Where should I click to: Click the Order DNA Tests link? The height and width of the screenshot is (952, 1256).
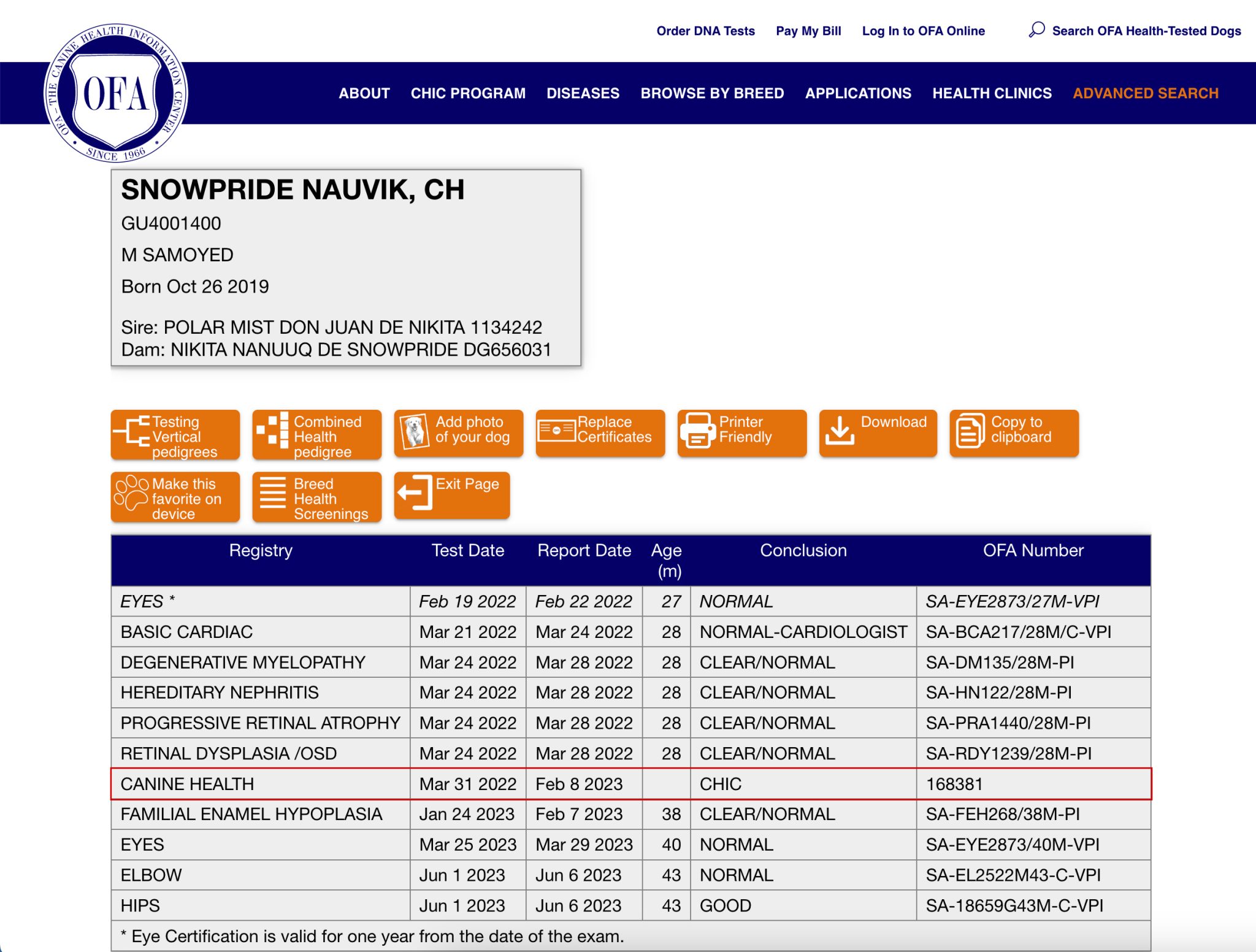pos(705,31)
